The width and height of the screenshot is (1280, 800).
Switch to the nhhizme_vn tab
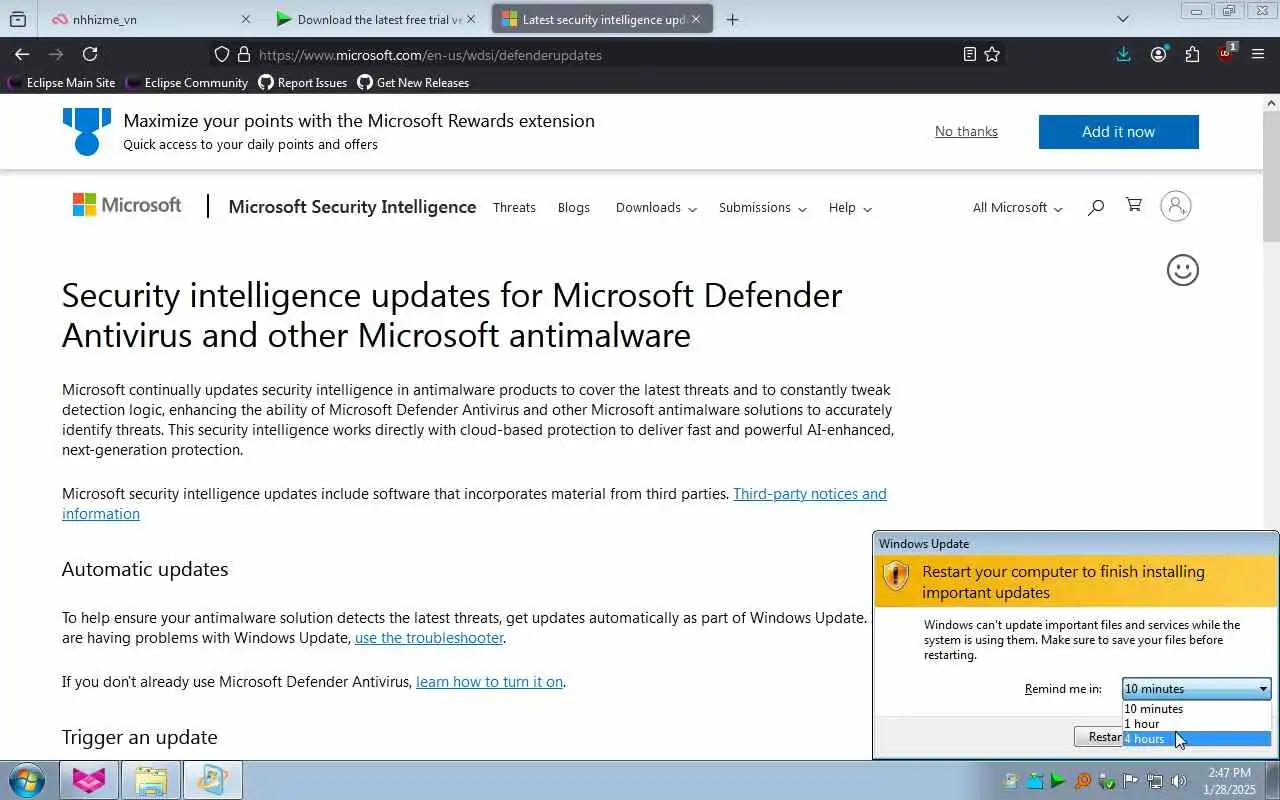(150, 19)
